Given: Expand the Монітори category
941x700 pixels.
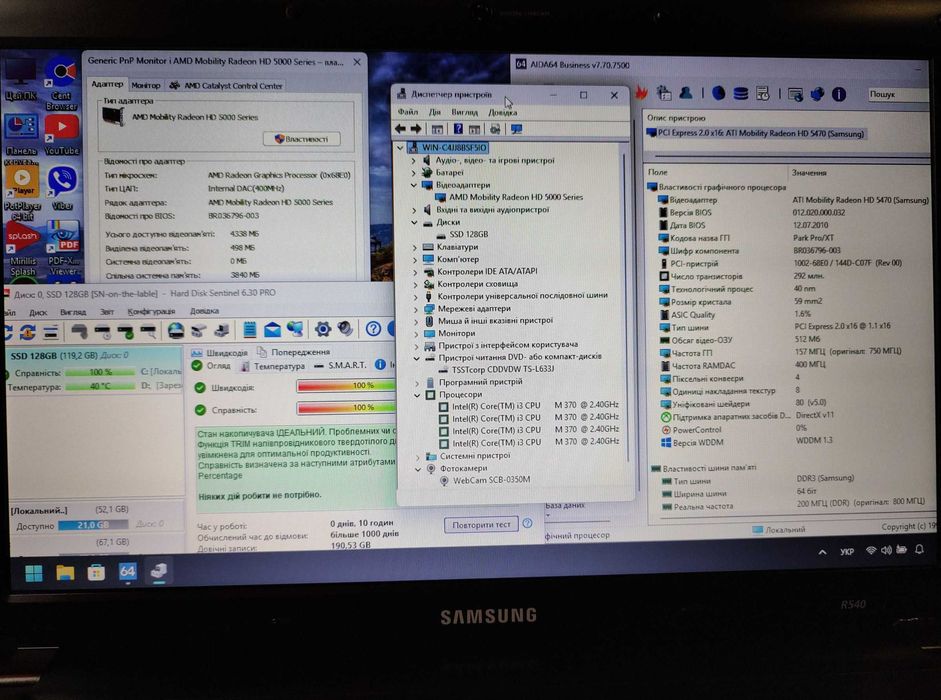Looking at the screenshot, I should click(x=416, y=334).
